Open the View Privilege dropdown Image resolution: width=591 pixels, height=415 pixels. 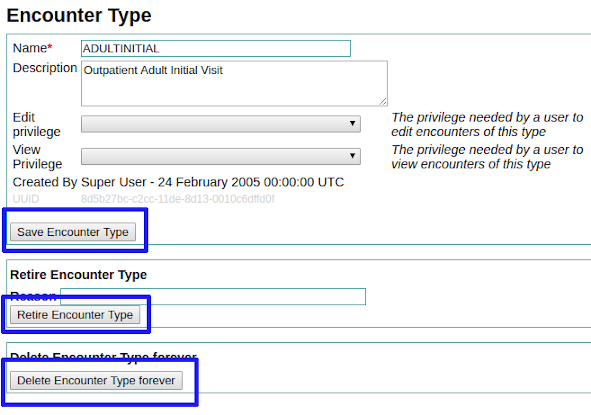click(220, 156)
